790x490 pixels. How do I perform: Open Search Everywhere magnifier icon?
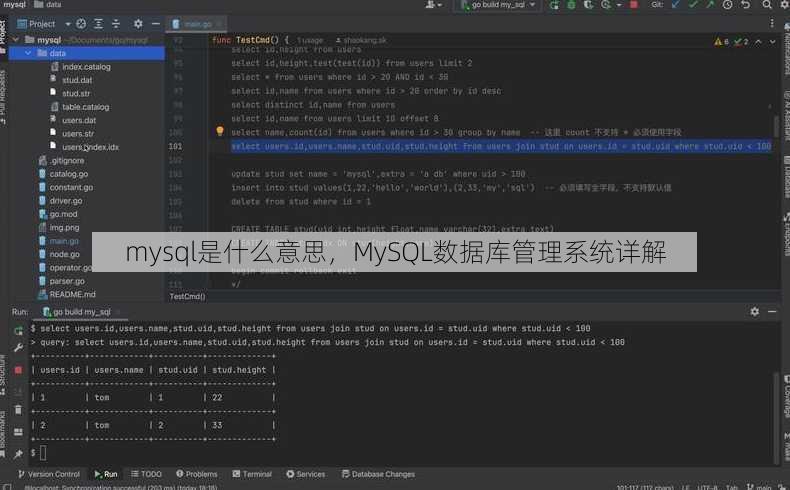(766, 5)
